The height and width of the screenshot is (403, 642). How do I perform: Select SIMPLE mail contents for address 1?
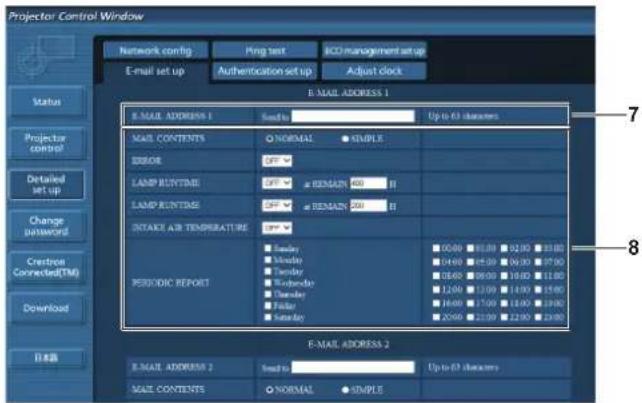(345, 139)
